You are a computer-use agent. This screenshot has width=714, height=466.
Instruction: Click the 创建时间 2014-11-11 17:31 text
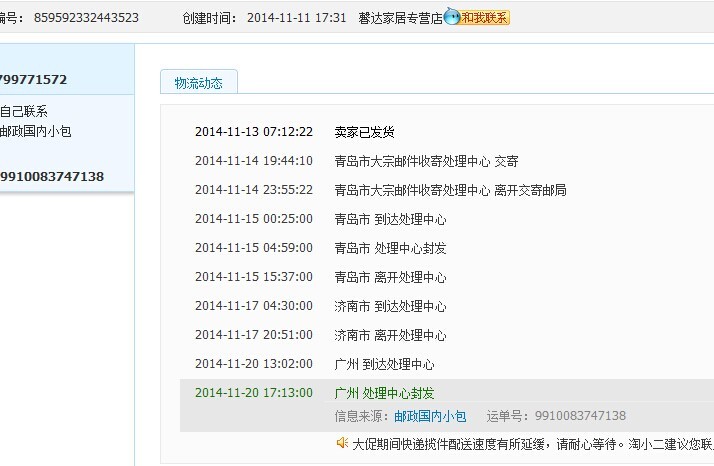pos(264,18)
